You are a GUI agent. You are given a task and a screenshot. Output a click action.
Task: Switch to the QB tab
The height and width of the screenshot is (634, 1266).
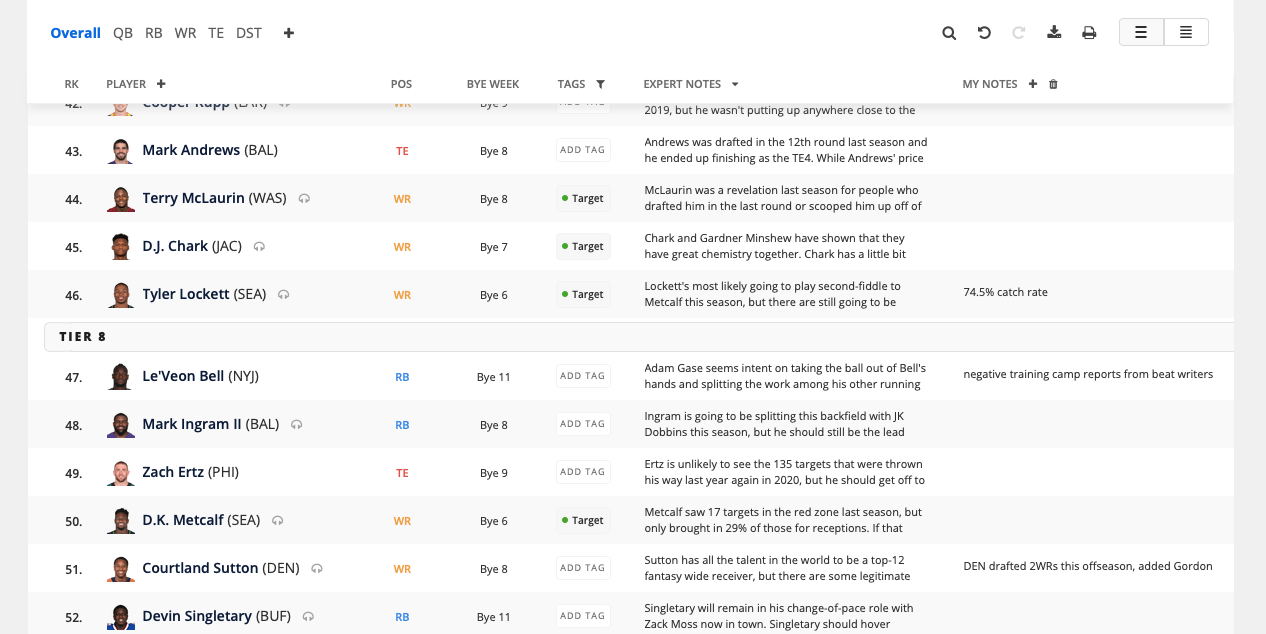(123, 33)
